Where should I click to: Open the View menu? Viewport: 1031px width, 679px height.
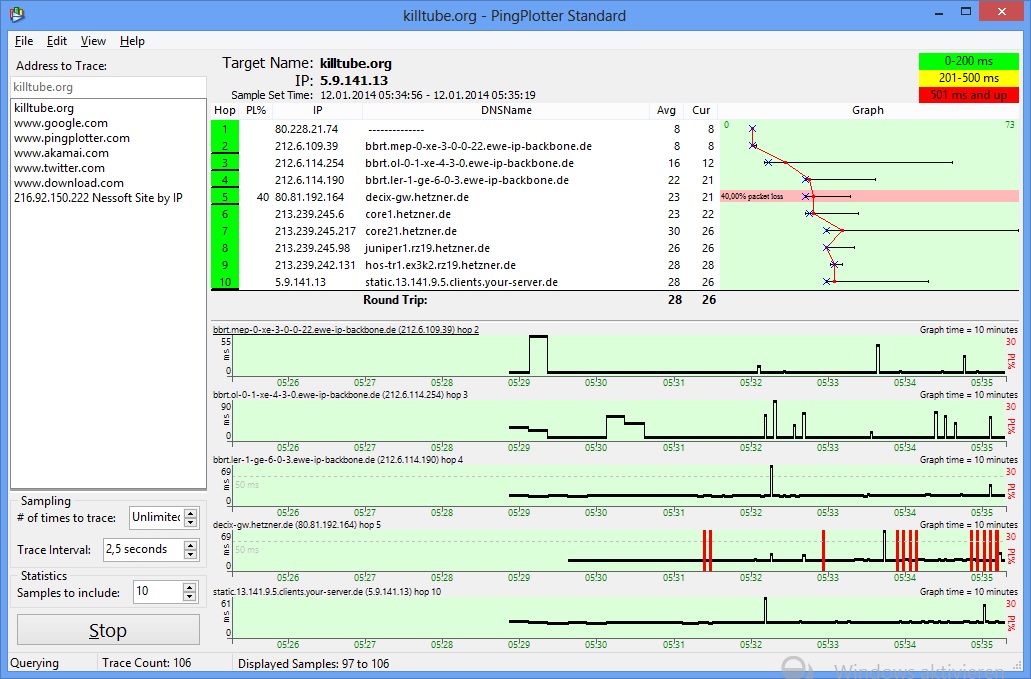pos(93,41)
